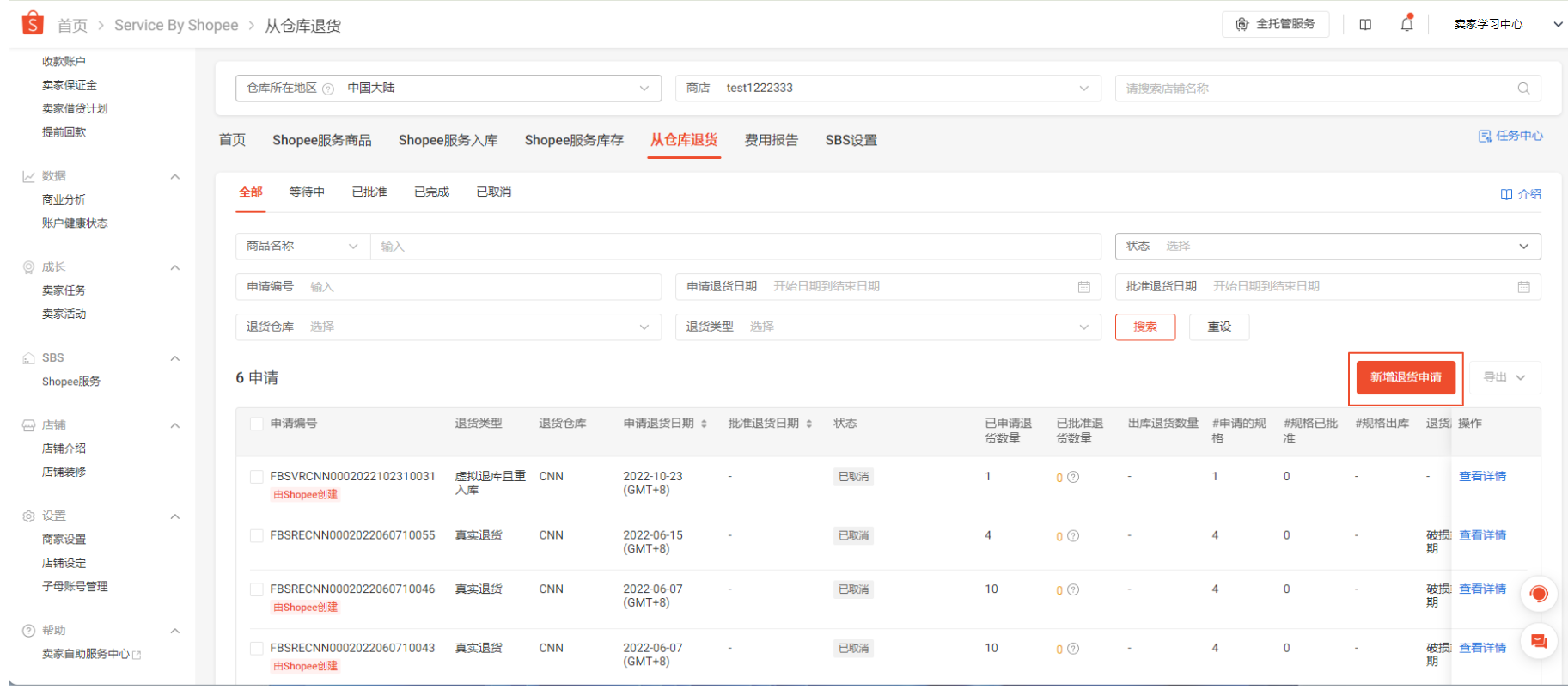The height and width of the screenshot is (690, 1568).
Task: Collapse the 数据 sidebar section
Action: [x=175, y=177]
